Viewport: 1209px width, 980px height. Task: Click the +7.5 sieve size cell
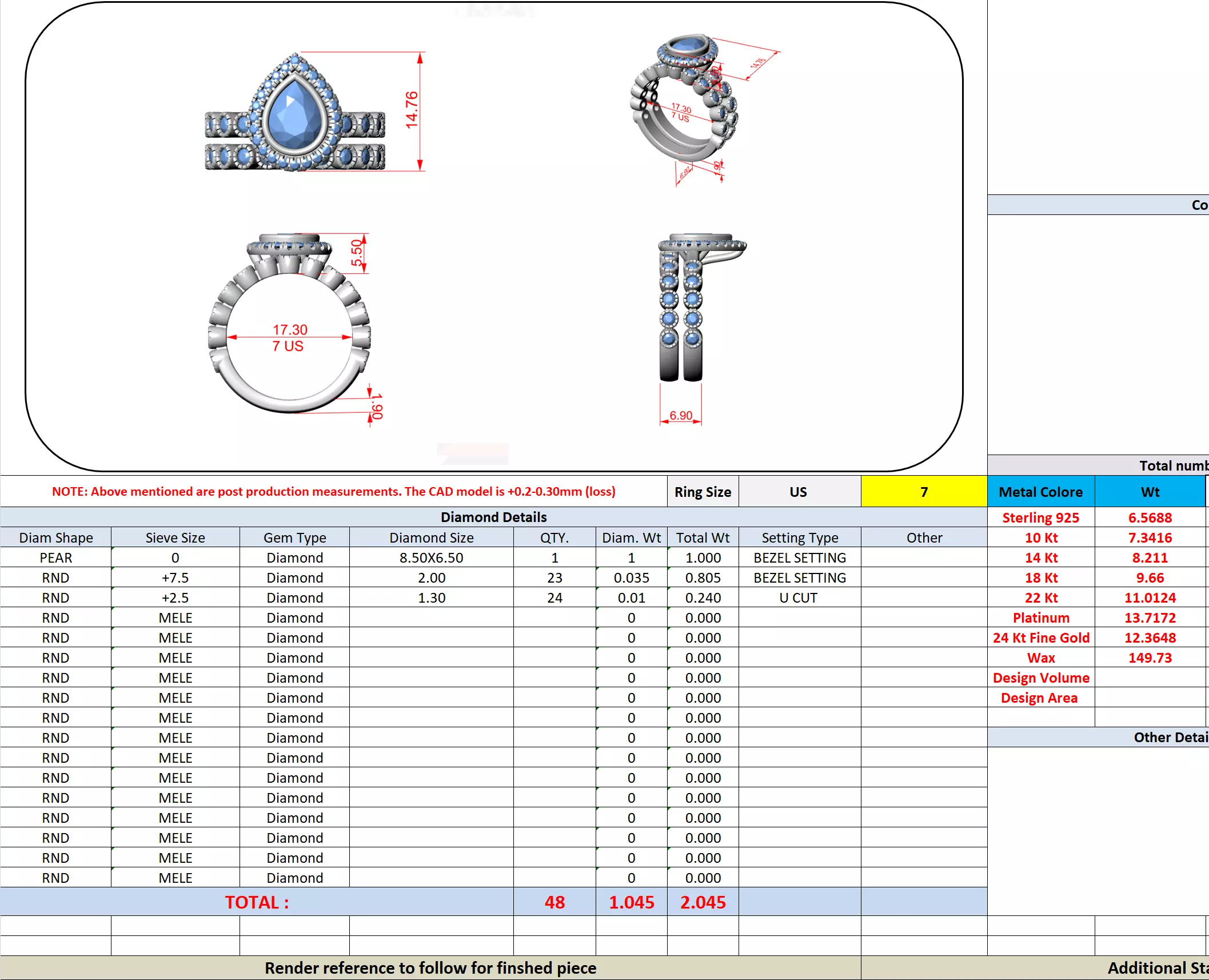tap(175, 577)
